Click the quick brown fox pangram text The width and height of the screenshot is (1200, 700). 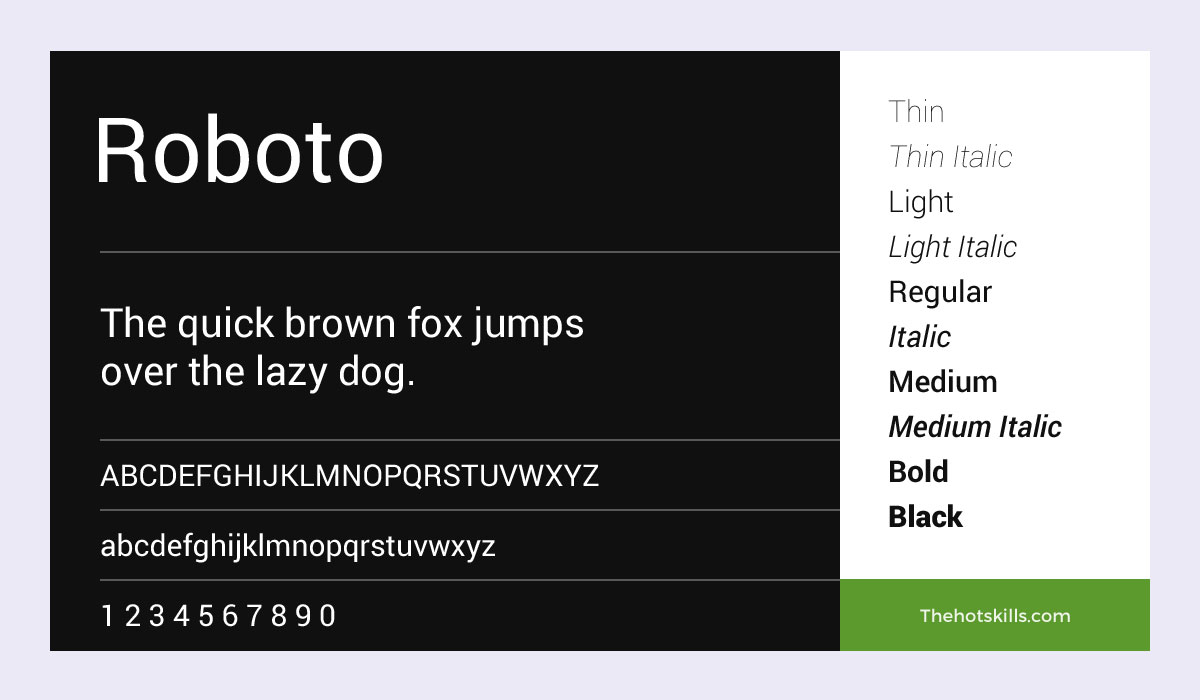(342, 348)
